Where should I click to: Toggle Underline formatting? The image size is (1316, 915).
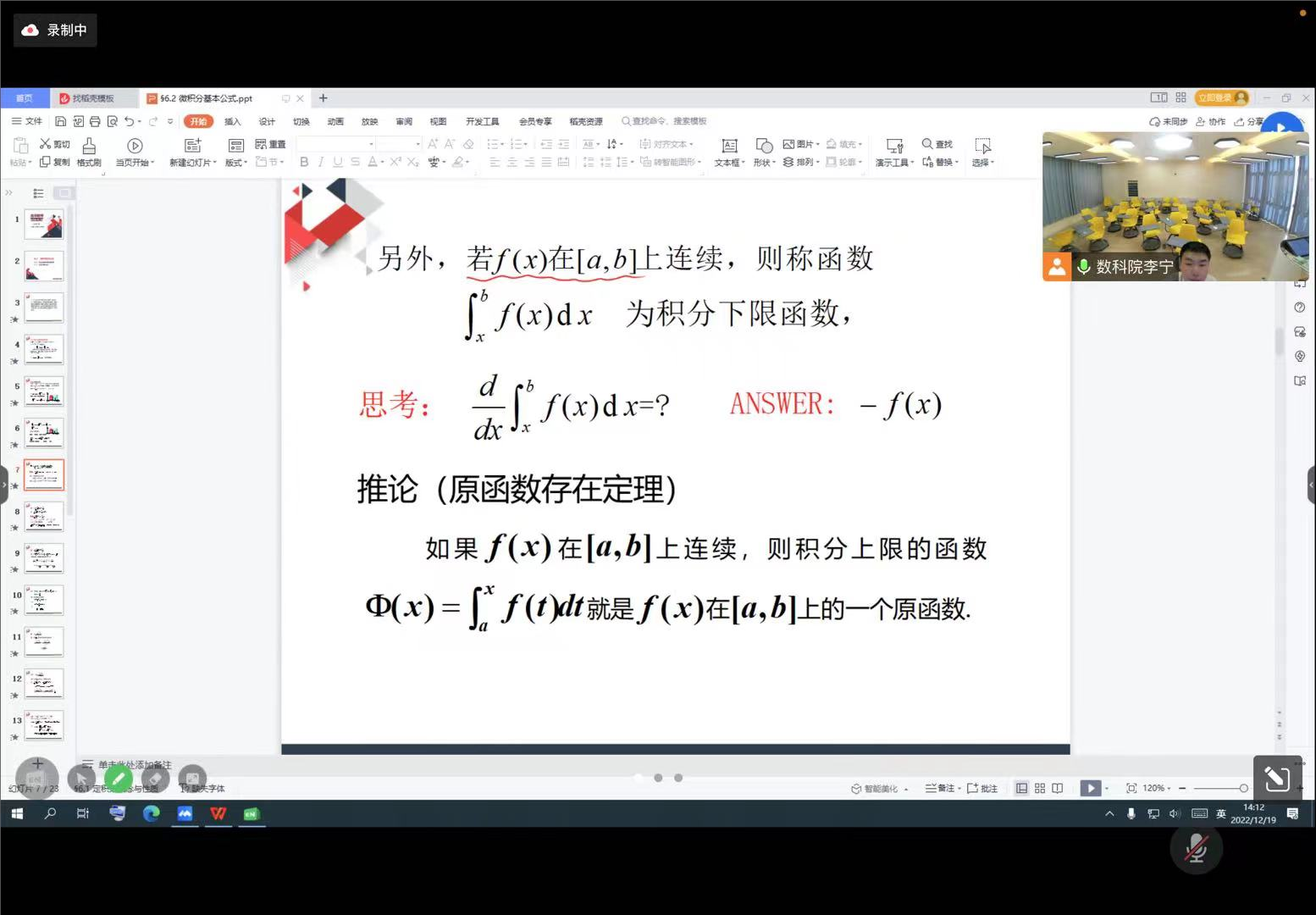pos(338,162)
